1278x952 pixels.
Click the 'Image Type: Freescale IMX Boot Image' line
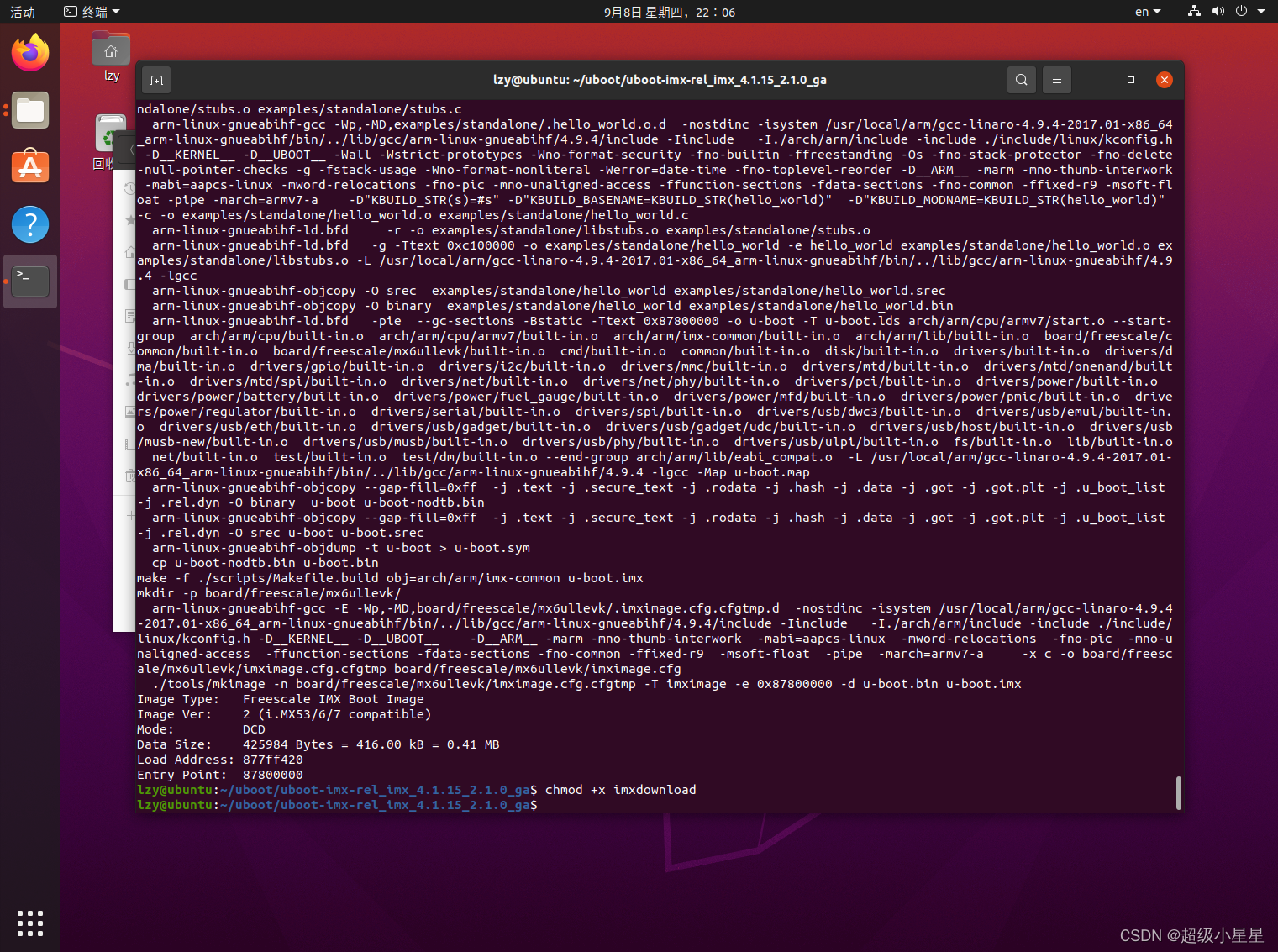pyautogui.click(x=281, y=699)
